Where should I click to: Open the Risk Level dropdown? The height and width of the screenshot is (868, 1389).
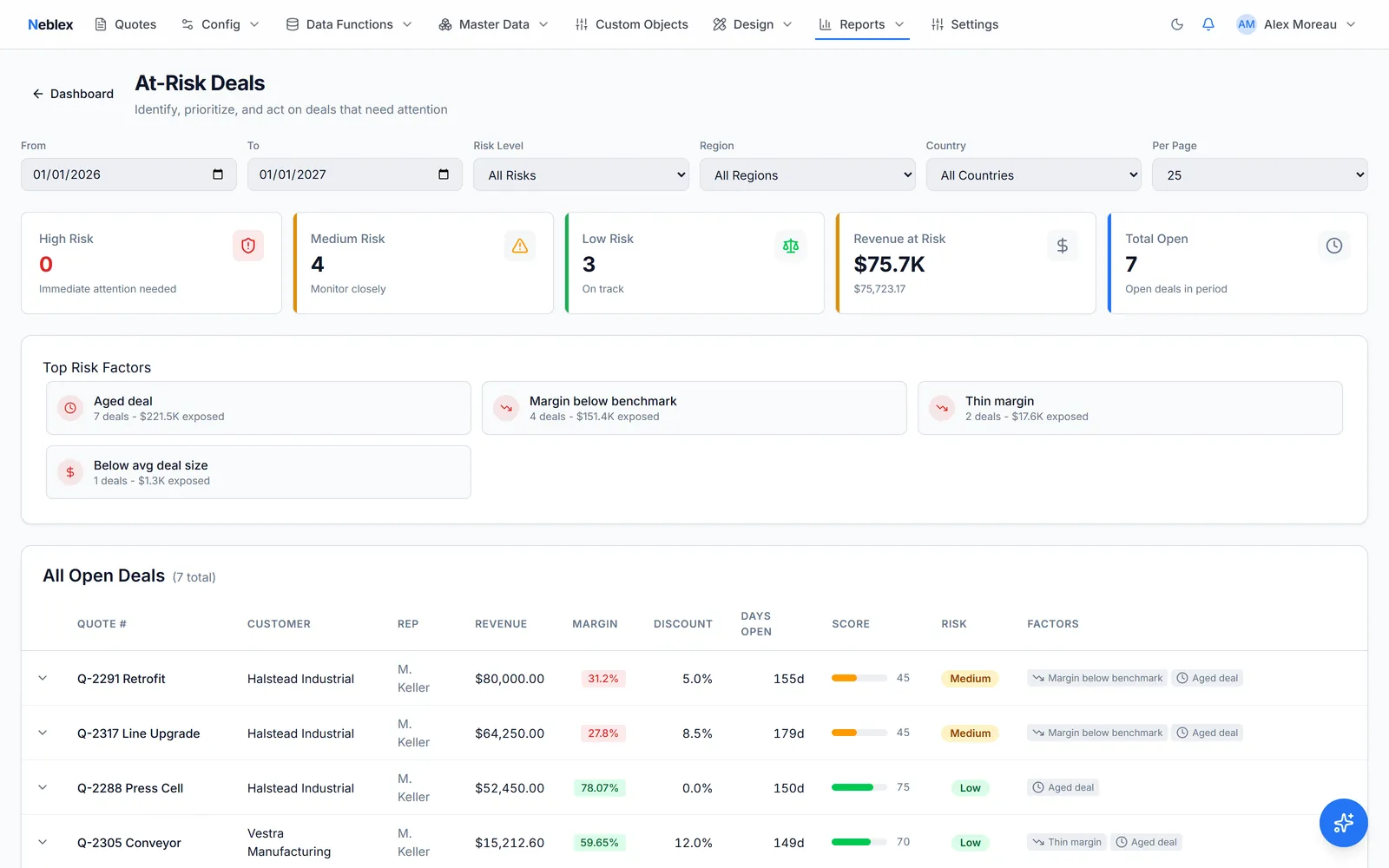pos(581,174)
